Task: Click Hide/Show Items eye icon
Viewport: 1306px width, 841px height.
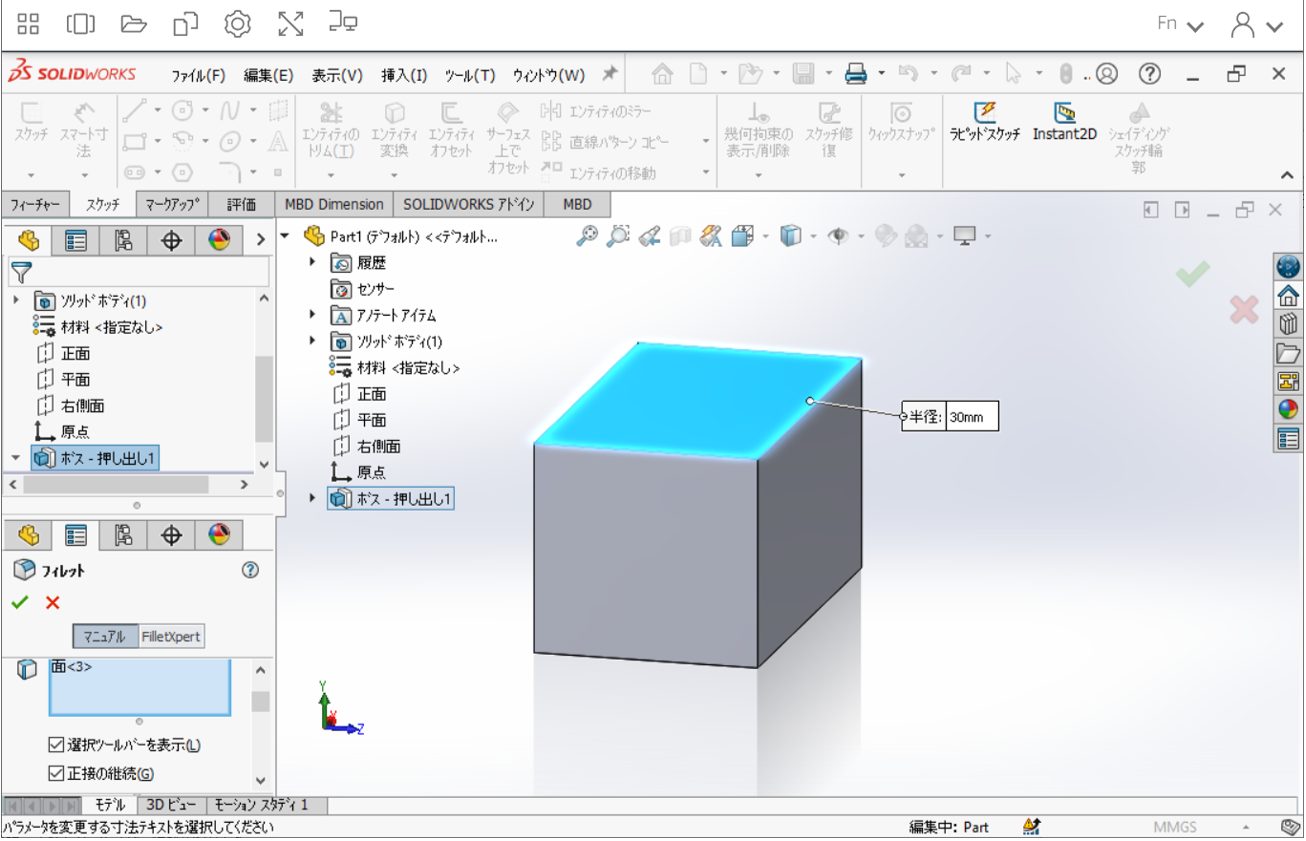Action: click(x=838, y=234)
